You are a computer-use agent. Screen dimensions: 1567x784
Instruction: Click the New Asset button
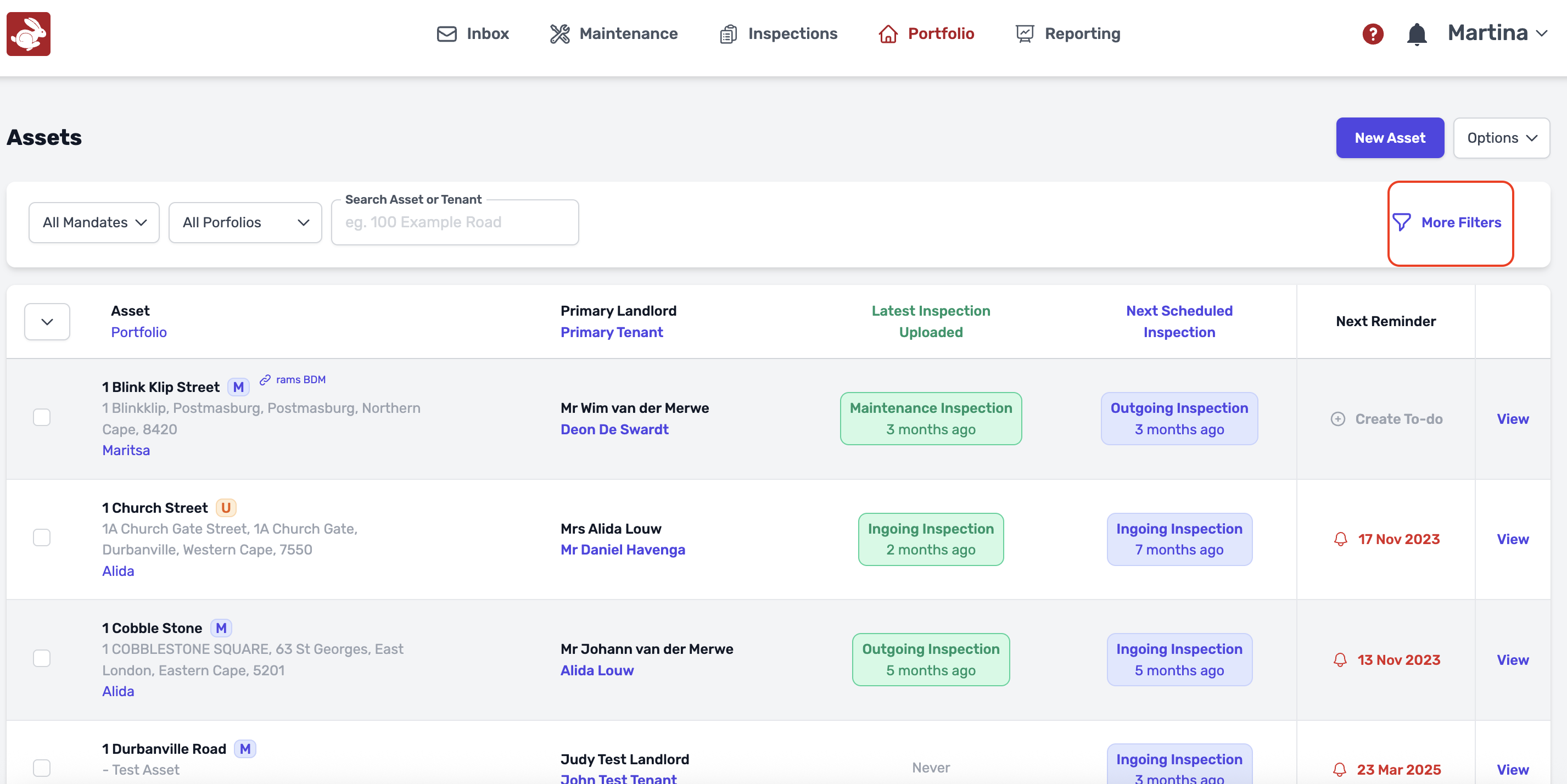tap(1389, 138)
